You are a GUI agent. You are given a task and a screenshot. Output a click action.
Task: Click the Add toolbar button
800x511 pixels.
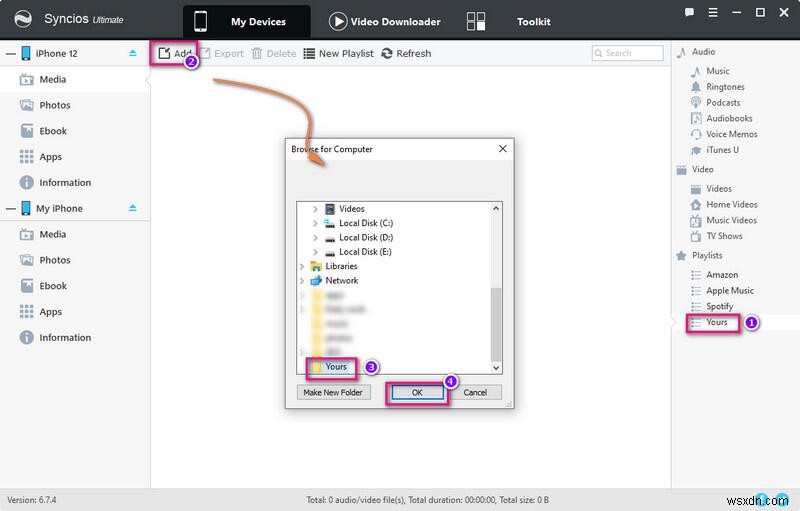(174, 53)
